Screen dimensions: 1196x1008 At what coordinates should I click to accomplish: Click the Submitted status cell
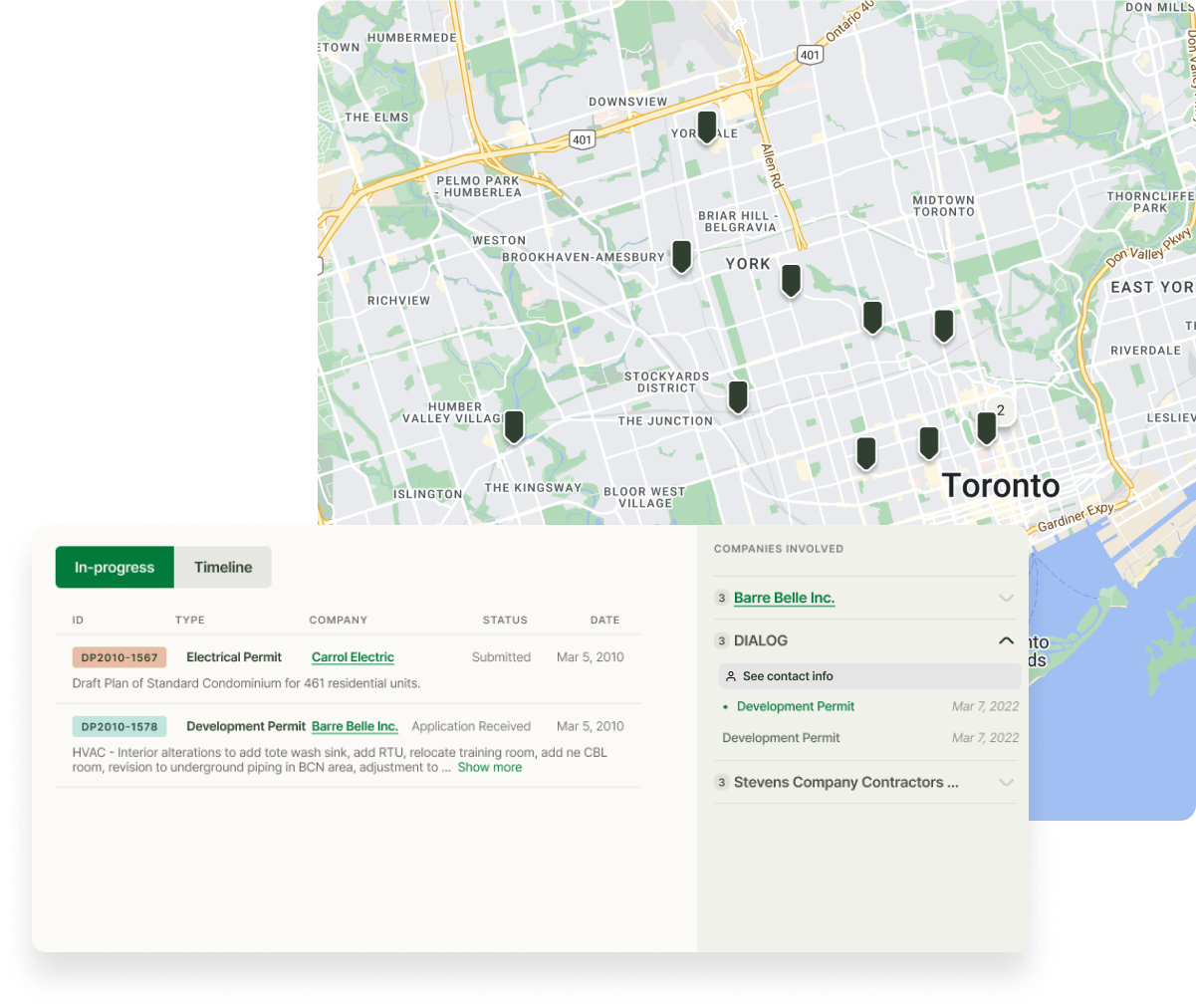(501, 657)
